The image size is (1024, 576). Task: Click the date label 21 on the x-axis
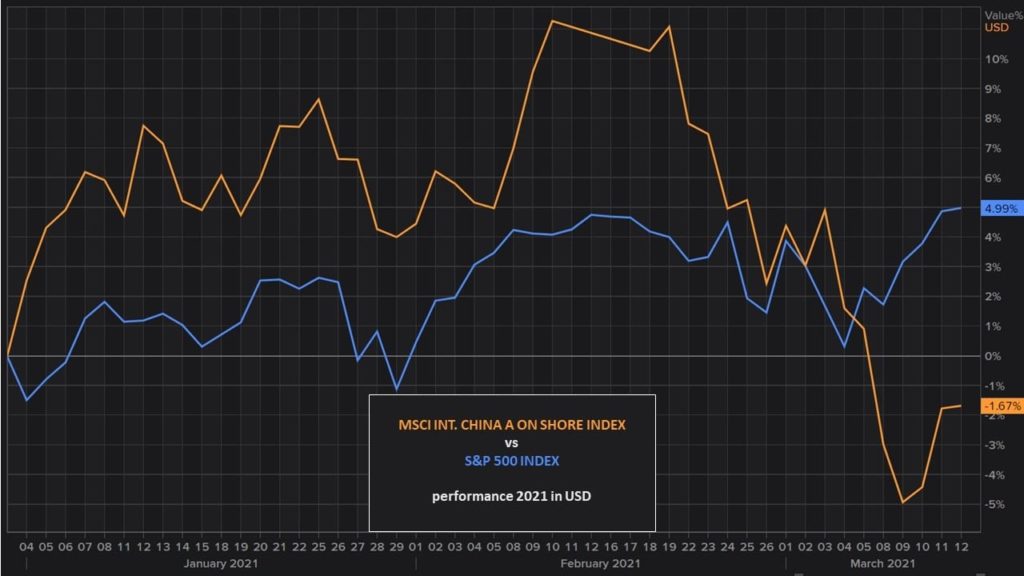(x=280, y=547)
